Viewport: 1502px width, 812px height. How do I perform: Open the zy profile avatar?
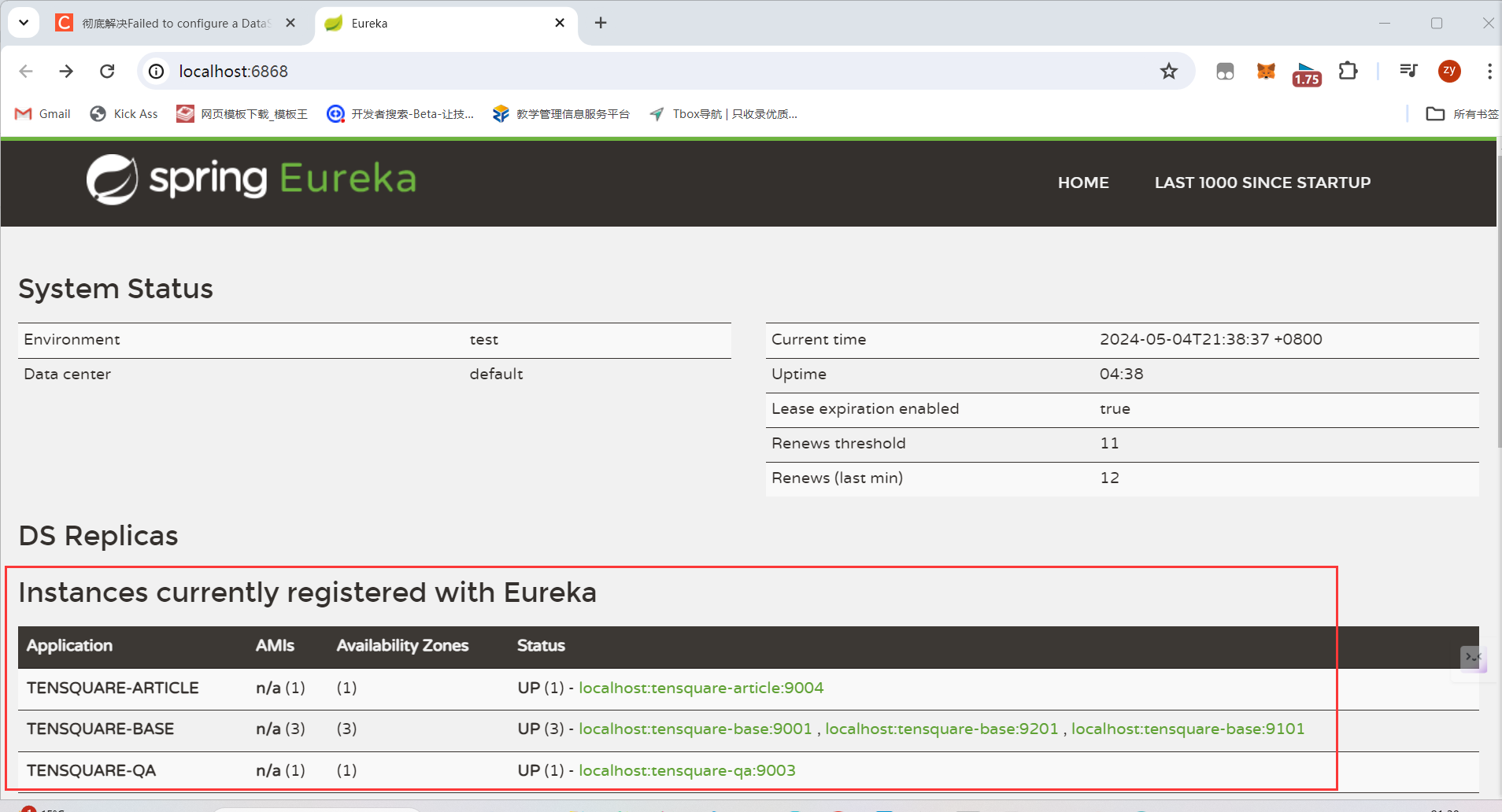[1448, 72]
